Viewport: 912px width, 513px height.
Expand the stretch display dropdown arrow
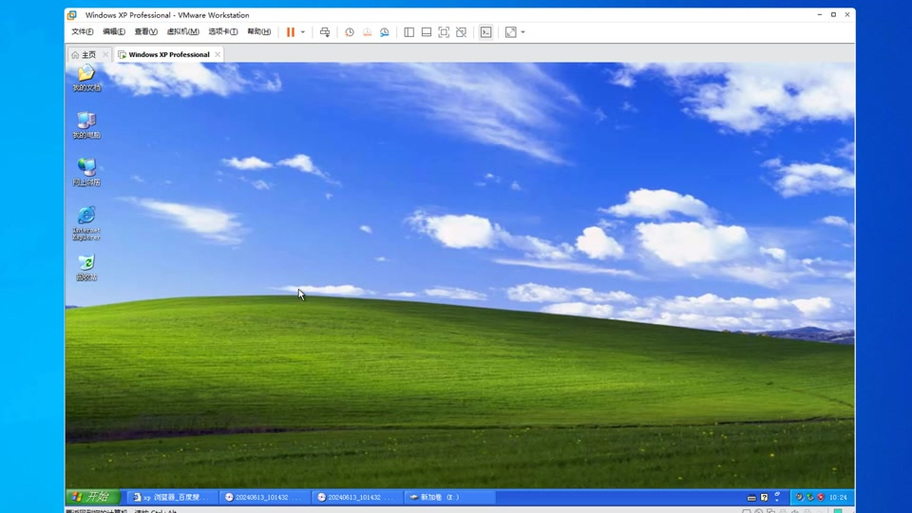pyautogui.click(x=523, y=32)
